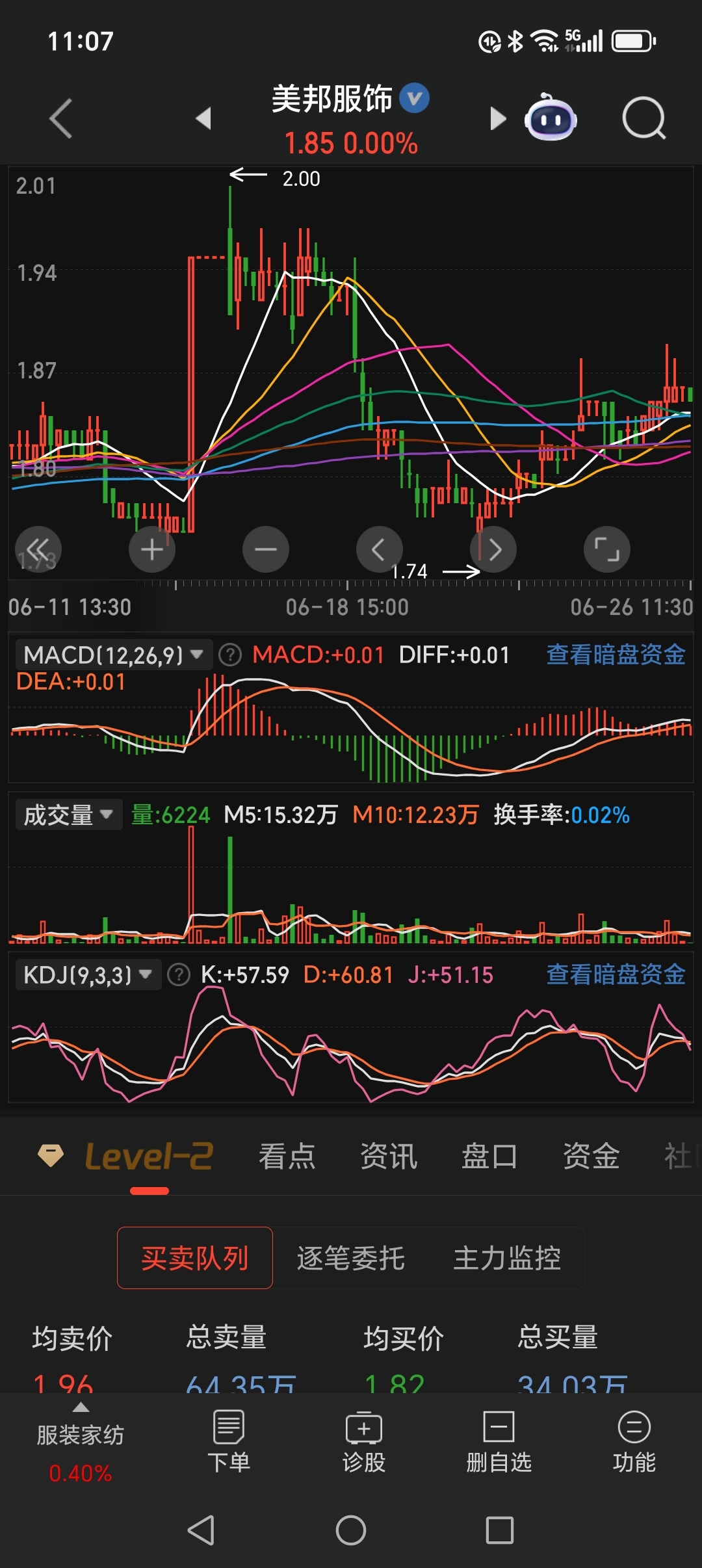This screenshot has width=702, height=1568.
Task: Tap 06-26 11:30 time axis label
Action: pos(632,607)
